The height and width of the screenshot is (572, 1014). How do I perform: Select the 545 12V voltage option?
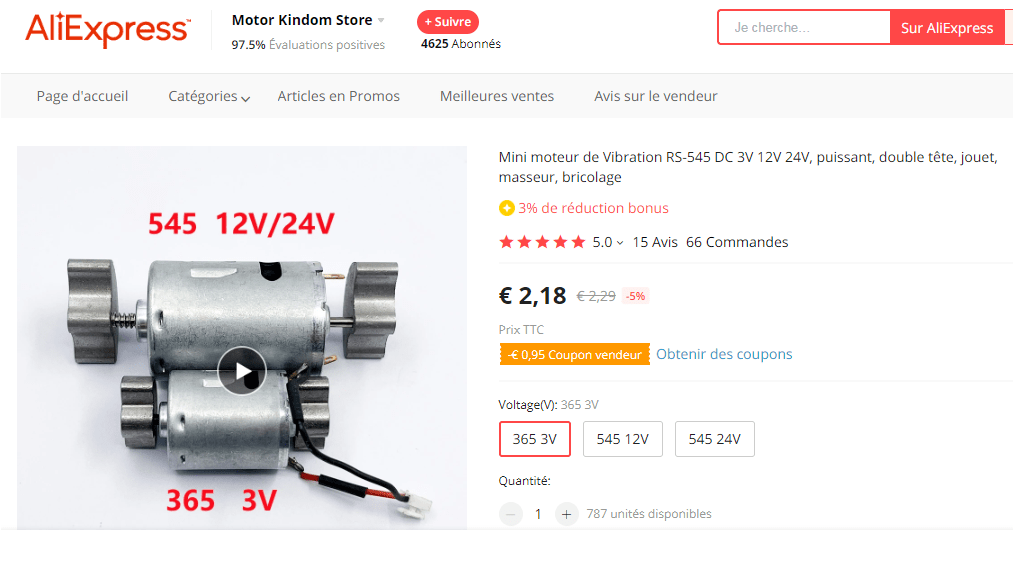point(623,439)
